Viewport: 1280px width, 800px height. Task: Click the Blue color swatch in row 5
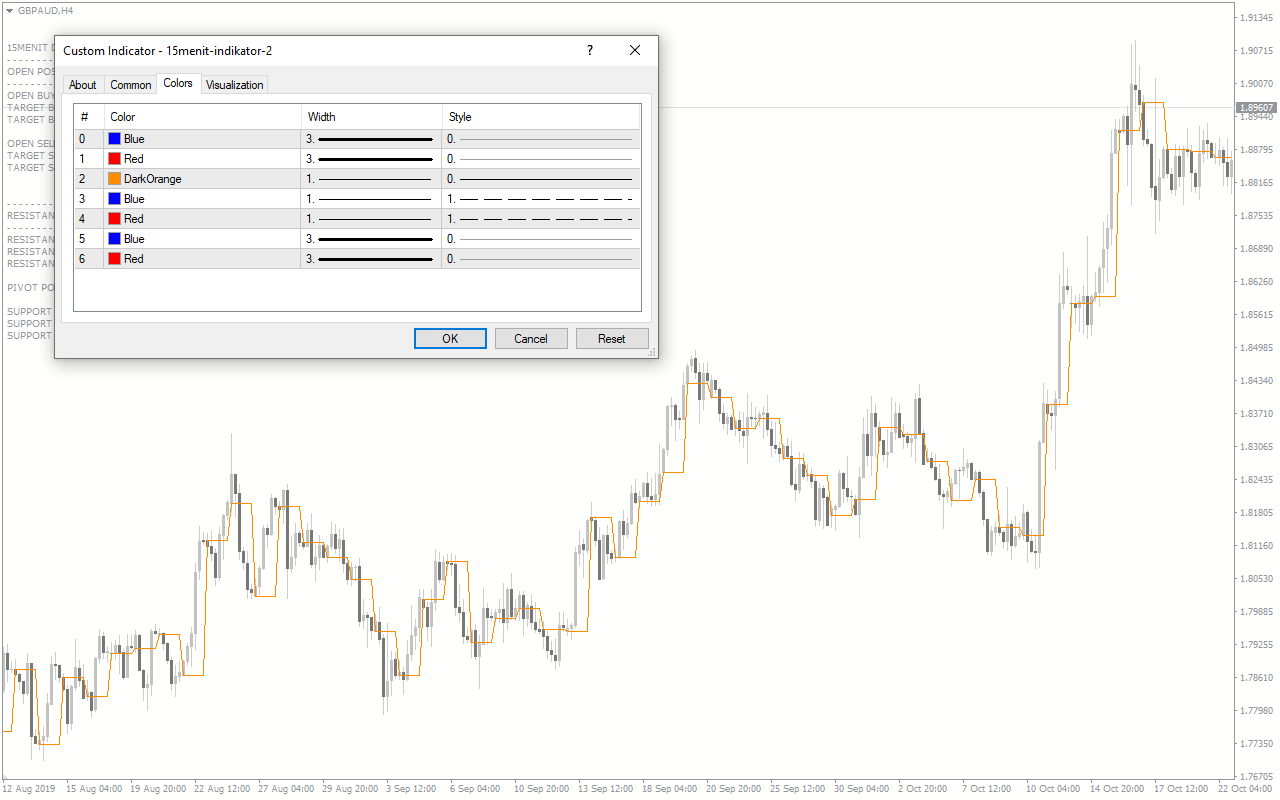point(115,239)
